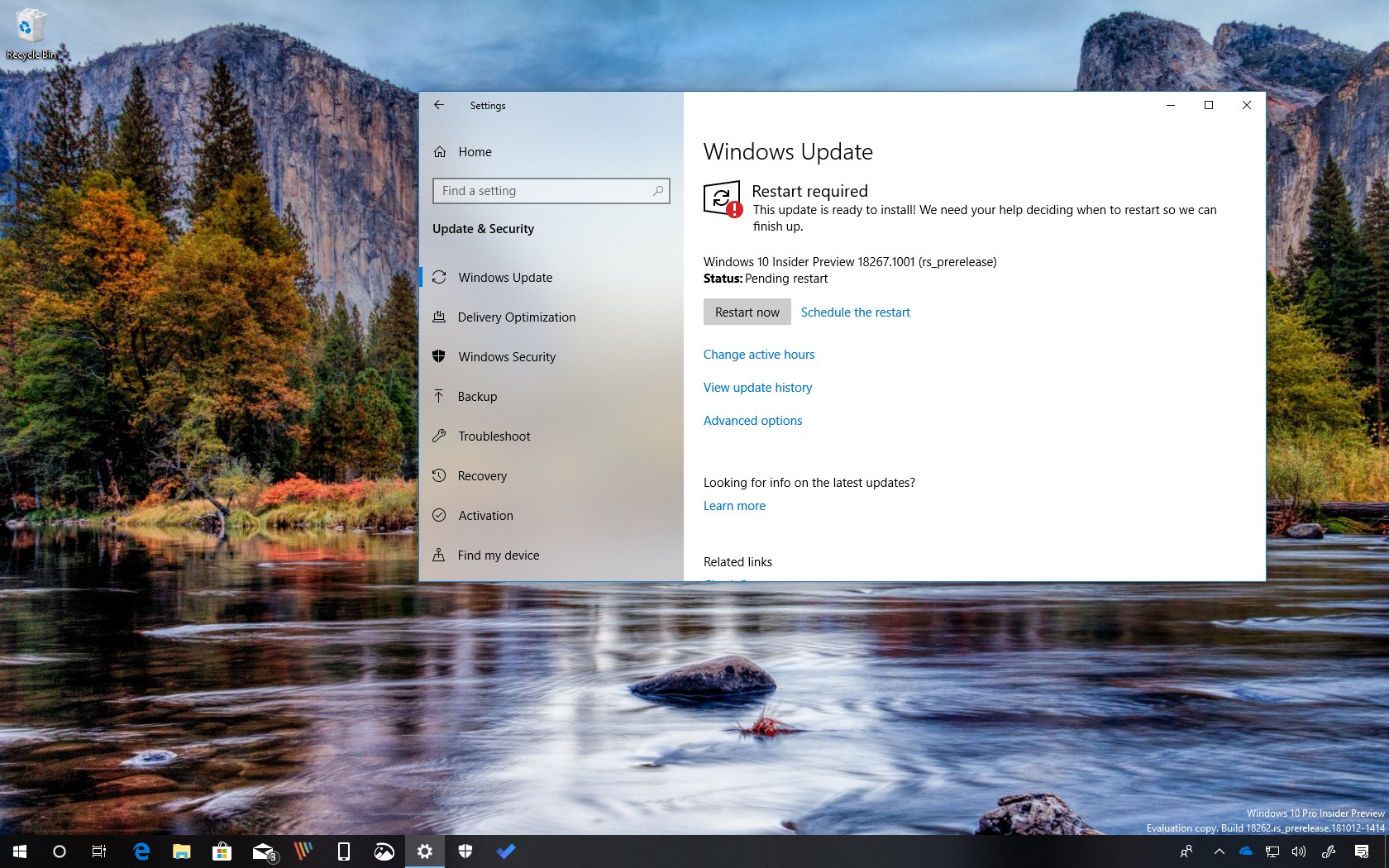Click the Restart now button
This screenshot has width=1389, height=868.
(x=746, y=312)
